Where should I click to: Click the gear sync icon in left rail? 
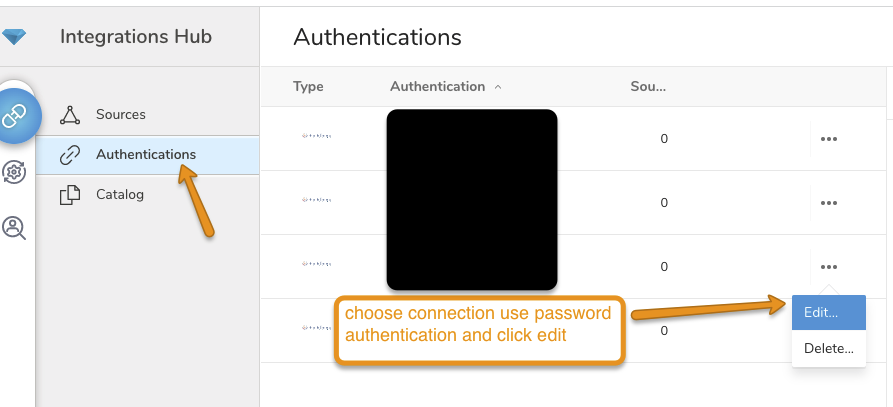point(14,172)
